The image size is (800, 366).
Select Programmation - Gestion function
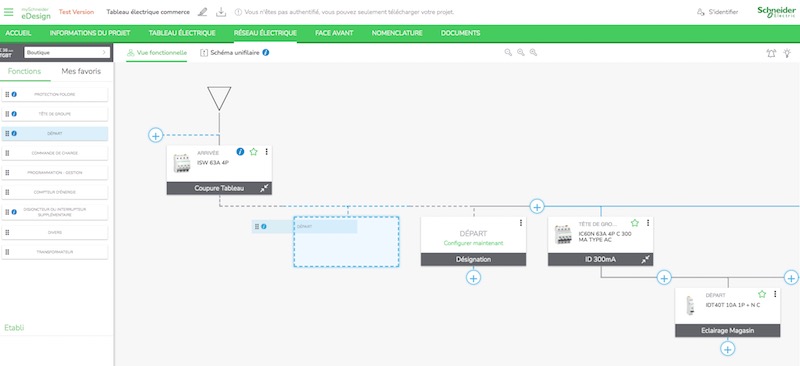(55, 173)
